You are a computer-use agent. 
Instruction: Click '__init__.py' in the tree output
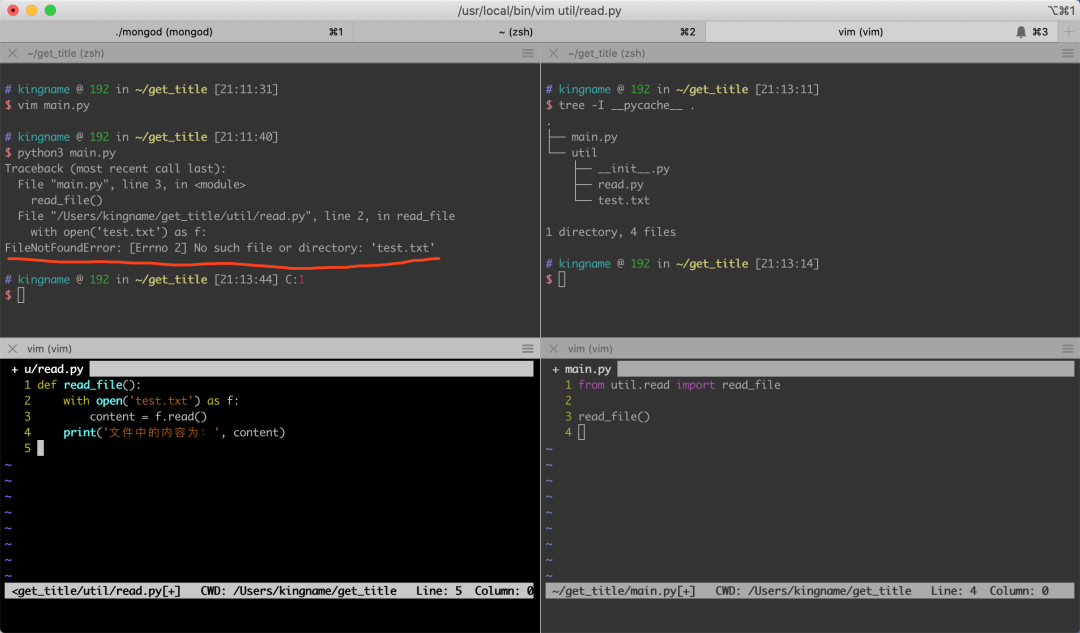coord(633,169)
